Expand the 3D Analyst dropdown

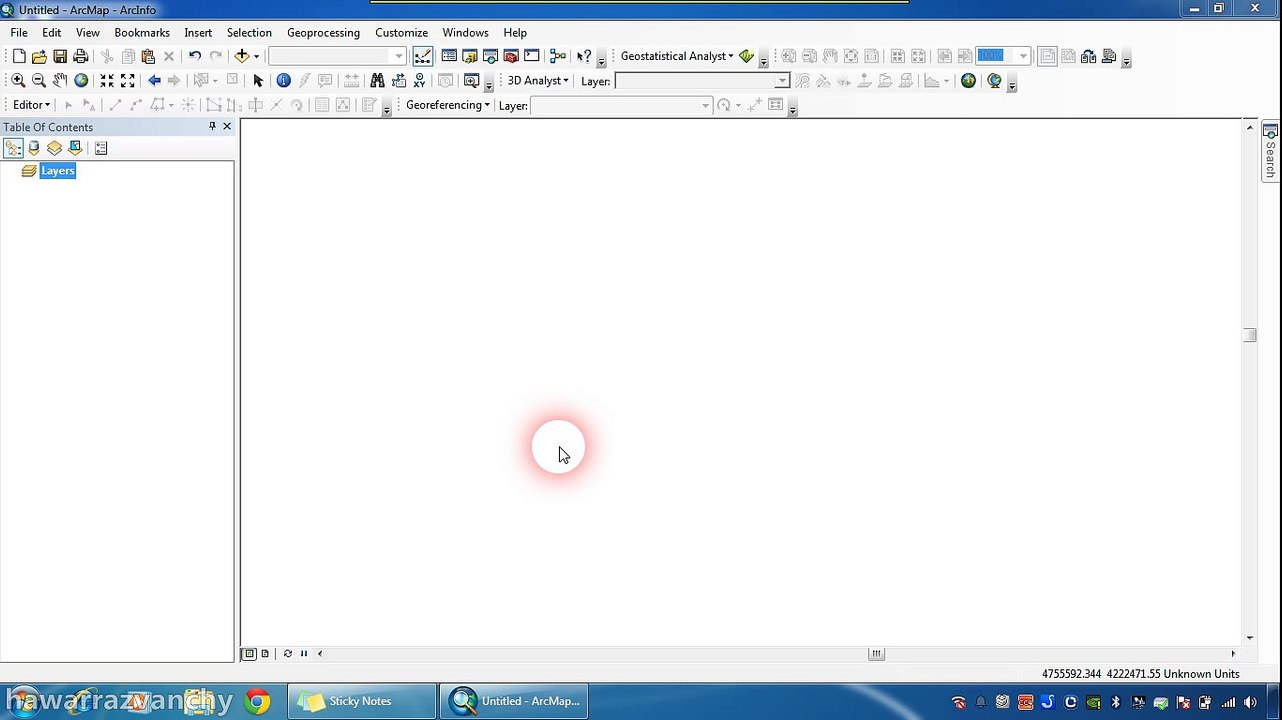point(538,81)
